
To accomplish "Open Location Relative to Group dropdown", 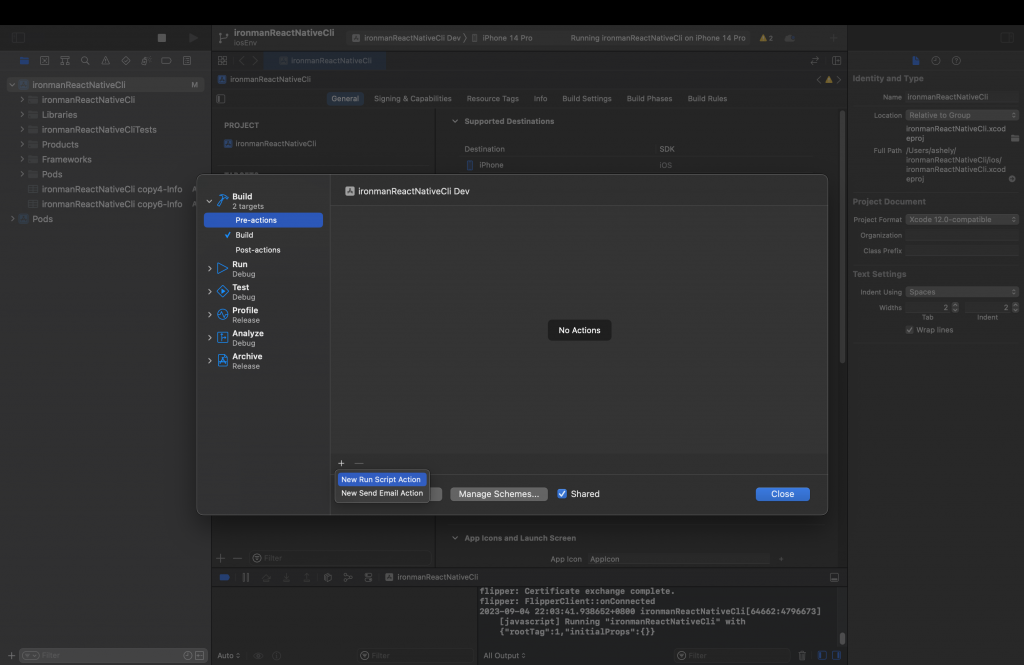I will (962, 115).
